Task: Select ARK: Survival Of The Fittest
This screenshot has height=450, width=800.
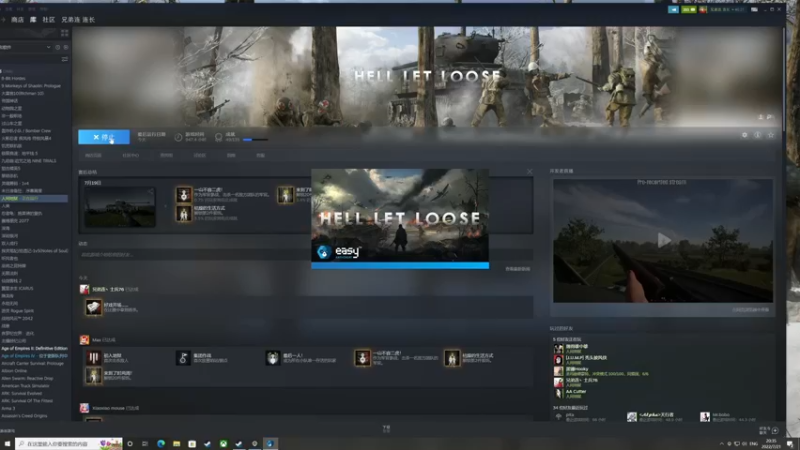Action: [x=27, y=401]
